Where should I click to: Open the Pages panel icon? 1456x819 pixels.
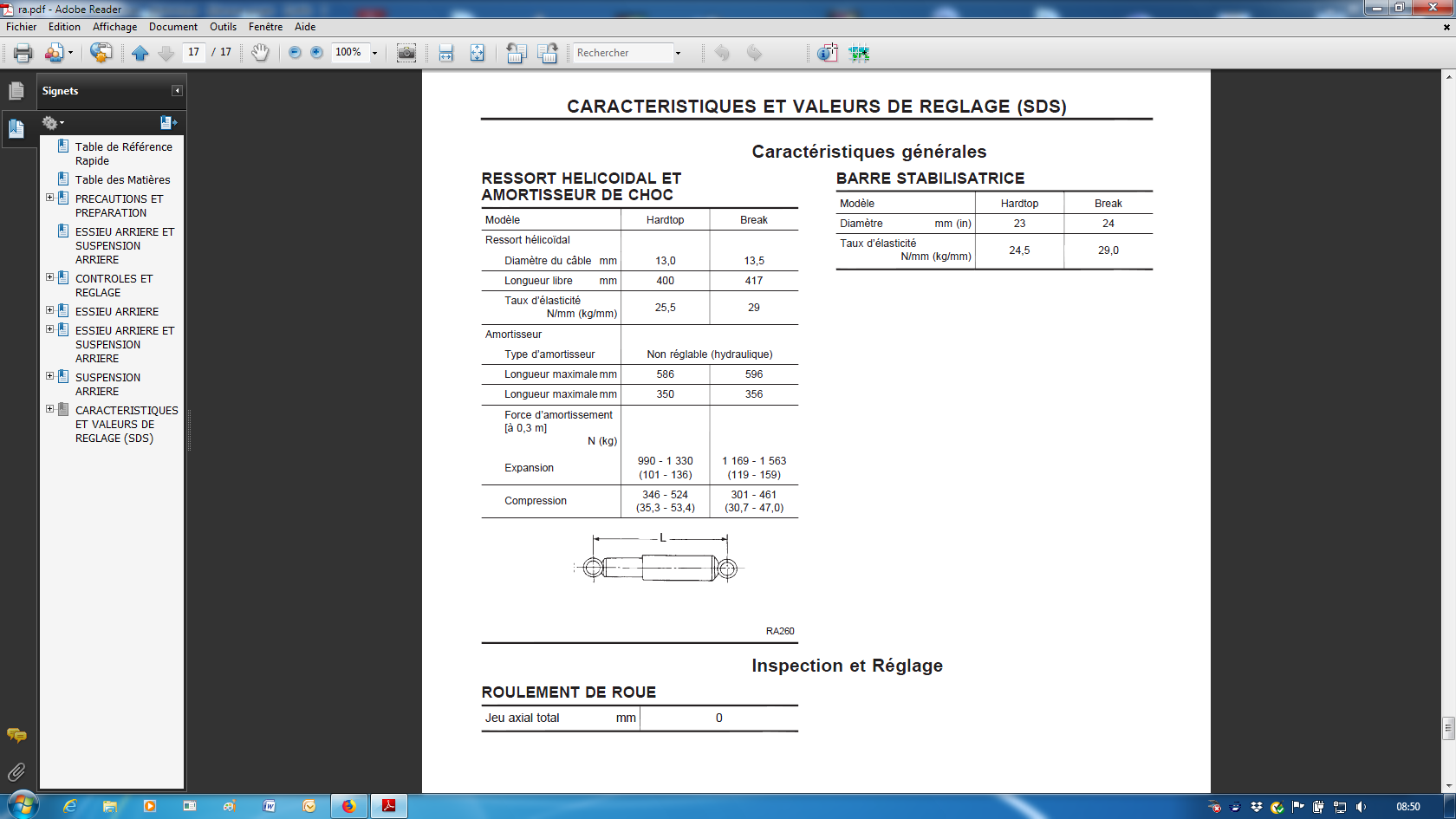(16, 91)
